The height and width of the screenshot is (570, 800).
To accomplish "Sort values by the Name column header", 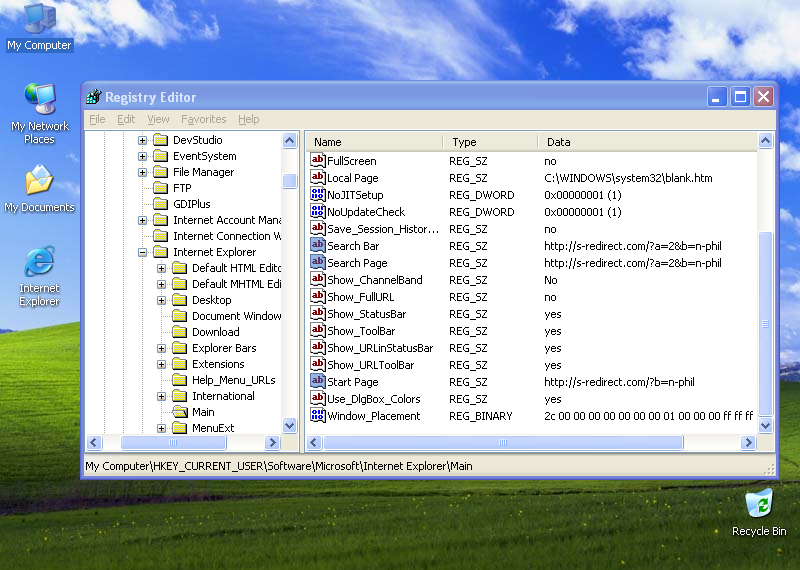I will (374, 142).
